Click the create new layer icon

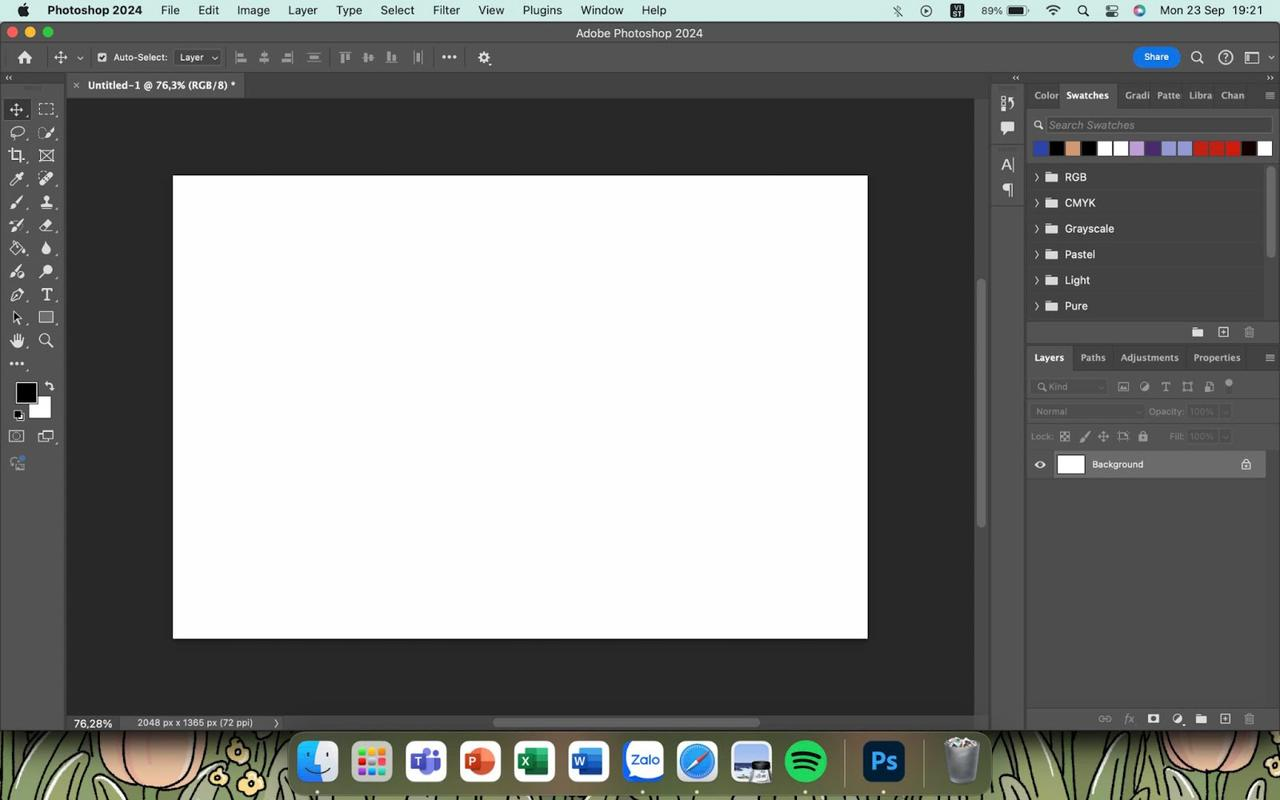[x=1225, y=719]
